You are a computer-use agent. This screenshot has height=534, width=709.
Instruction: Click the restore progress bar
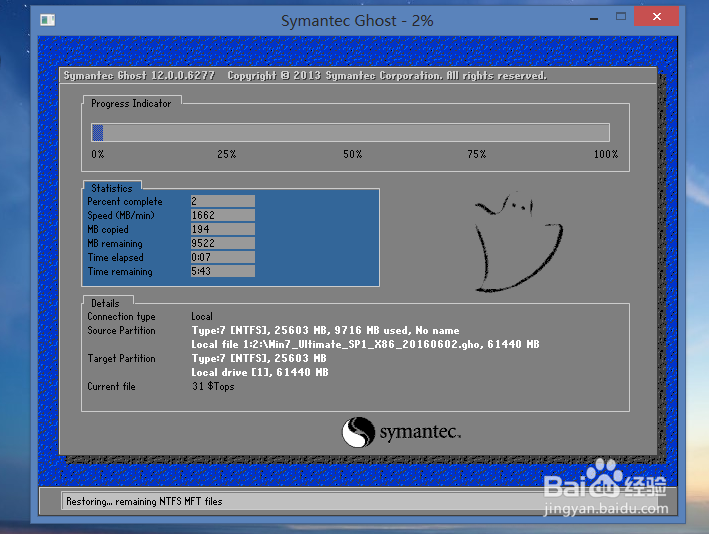pos(350,132)
